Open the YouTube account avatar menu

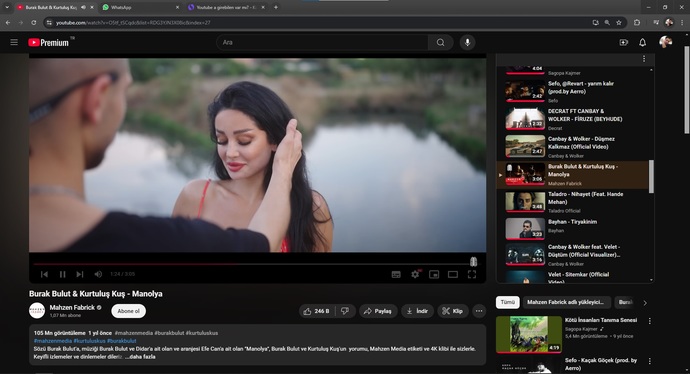click(x=665, y=42)
